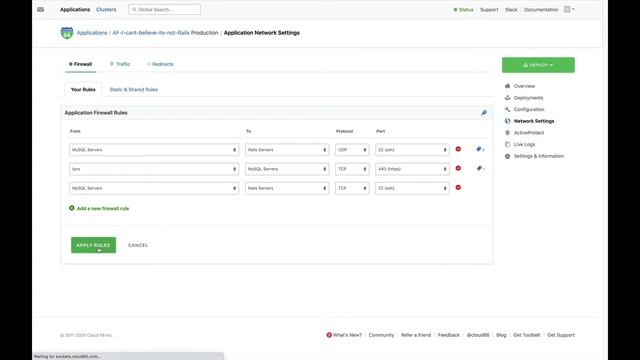This screenshot has height=360, width=640.
Task: Switch to the Traffic tab
Action: 120,64
